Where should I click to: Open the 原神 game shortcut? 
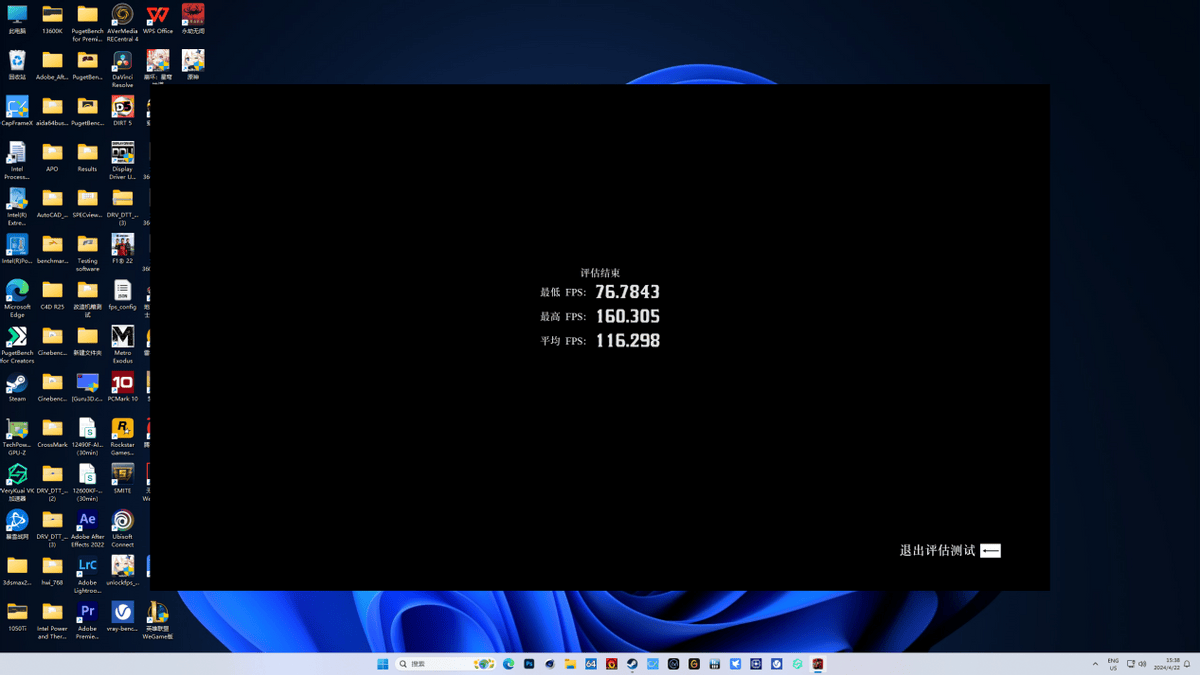coord(193,66)
